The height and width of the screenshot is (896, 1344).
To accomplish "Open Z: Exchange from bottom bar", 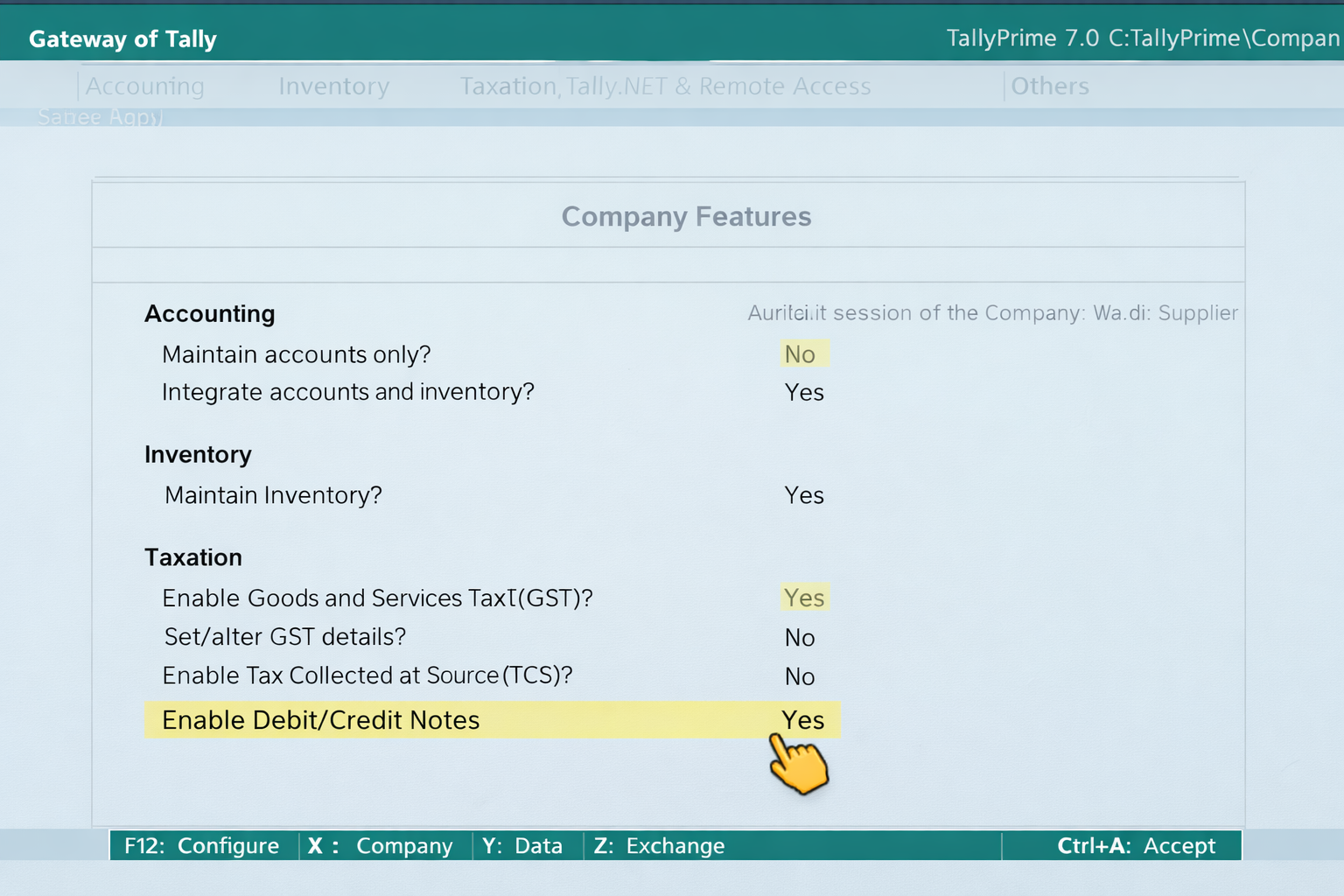I will 659,845.
